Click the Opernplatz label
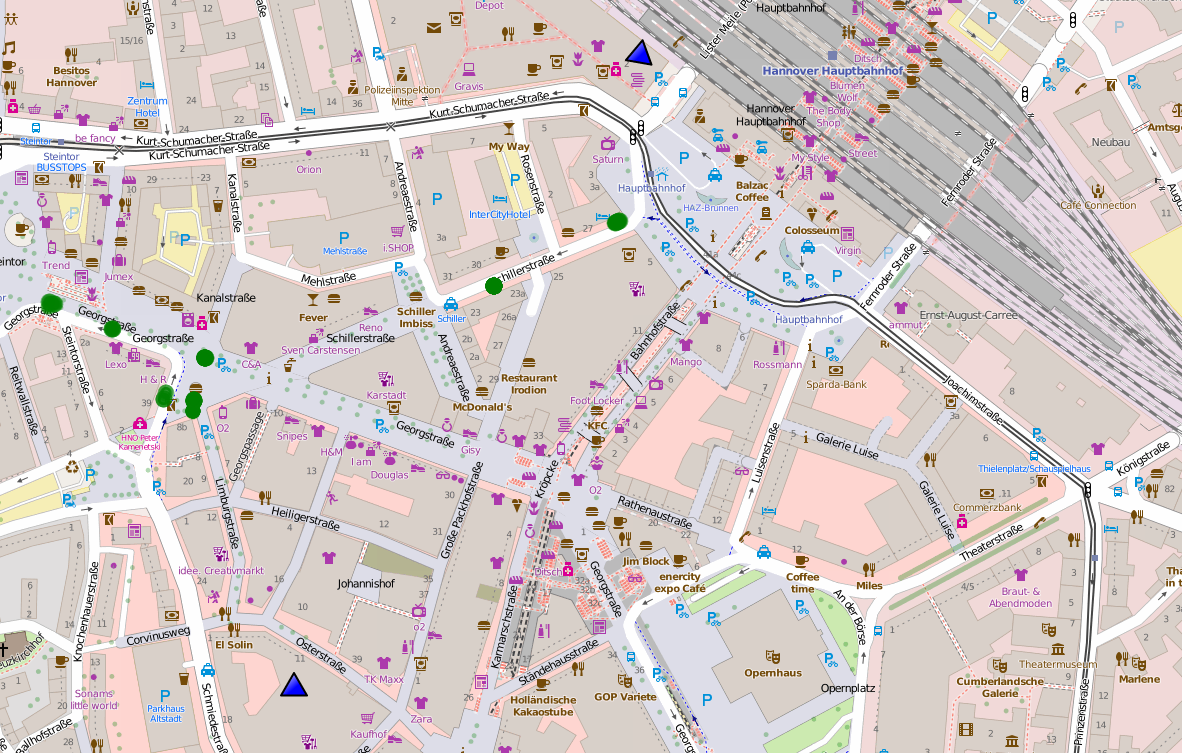 [848, 688]
